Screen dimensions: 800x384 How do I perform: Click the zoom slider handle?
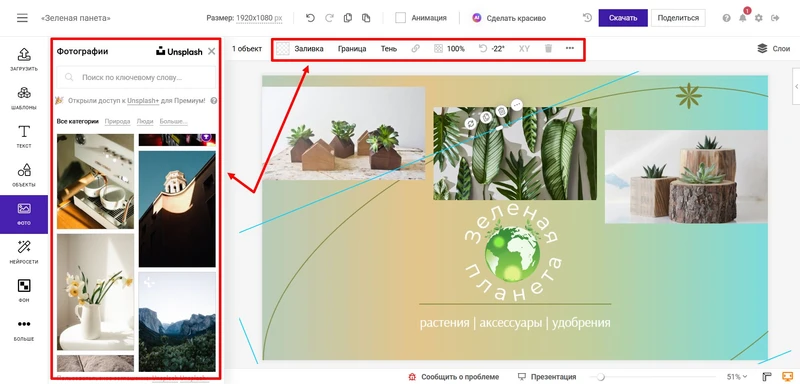601,377
